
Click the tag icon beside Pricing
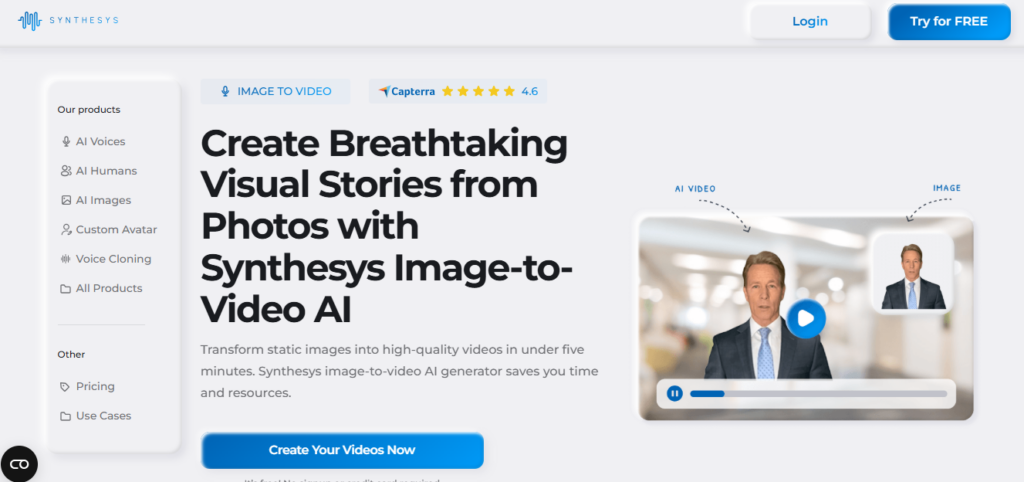(65, 387)
